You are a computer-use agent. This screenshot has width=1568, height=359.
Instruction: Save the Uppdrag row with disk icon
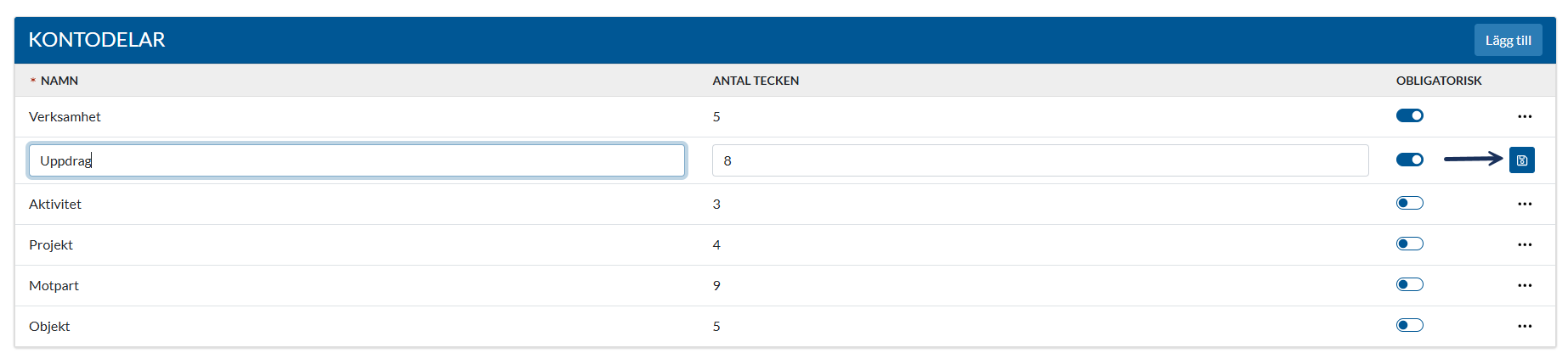coord(1521,160)
